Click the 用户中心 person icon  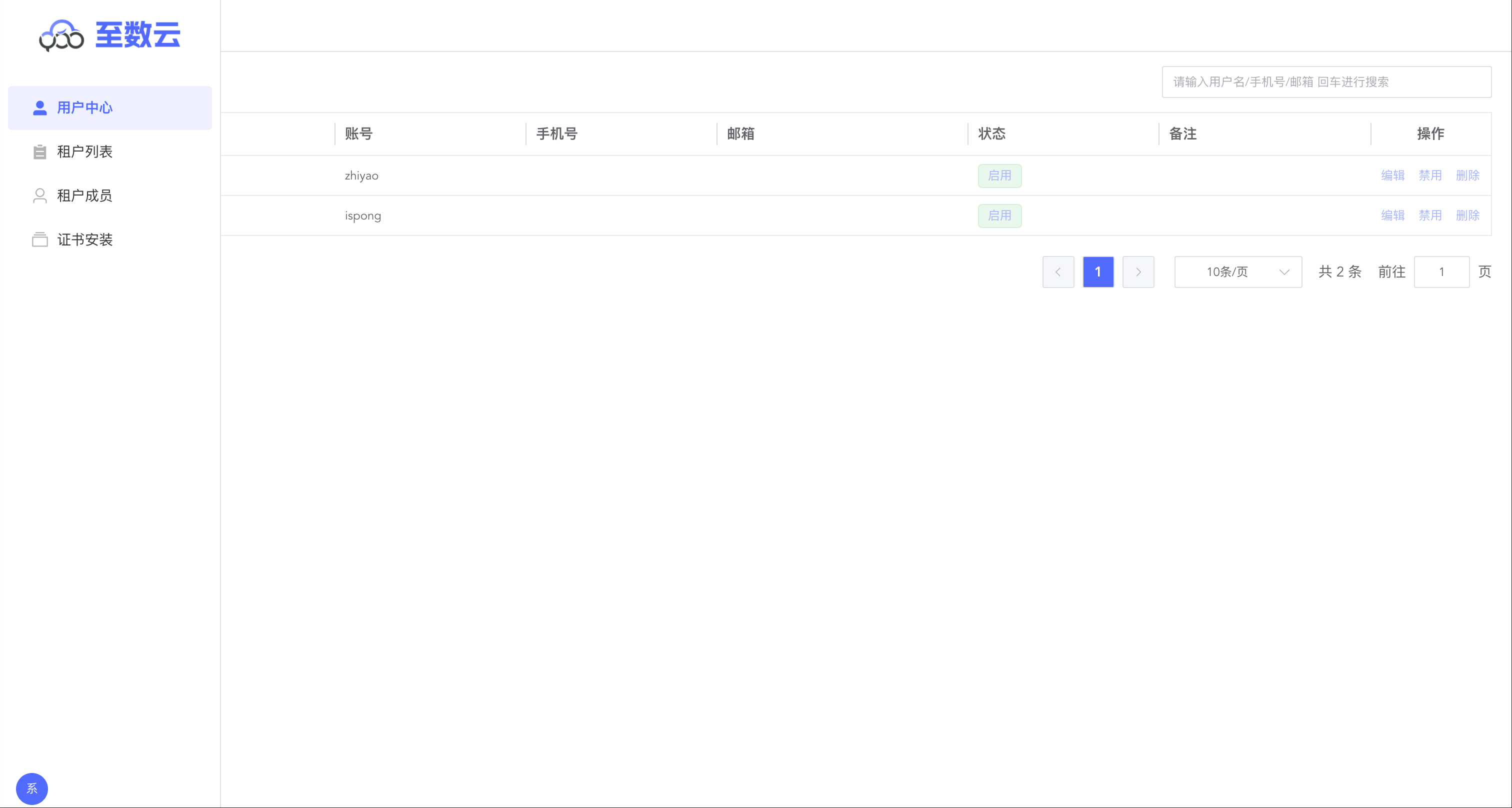(40, 108)
